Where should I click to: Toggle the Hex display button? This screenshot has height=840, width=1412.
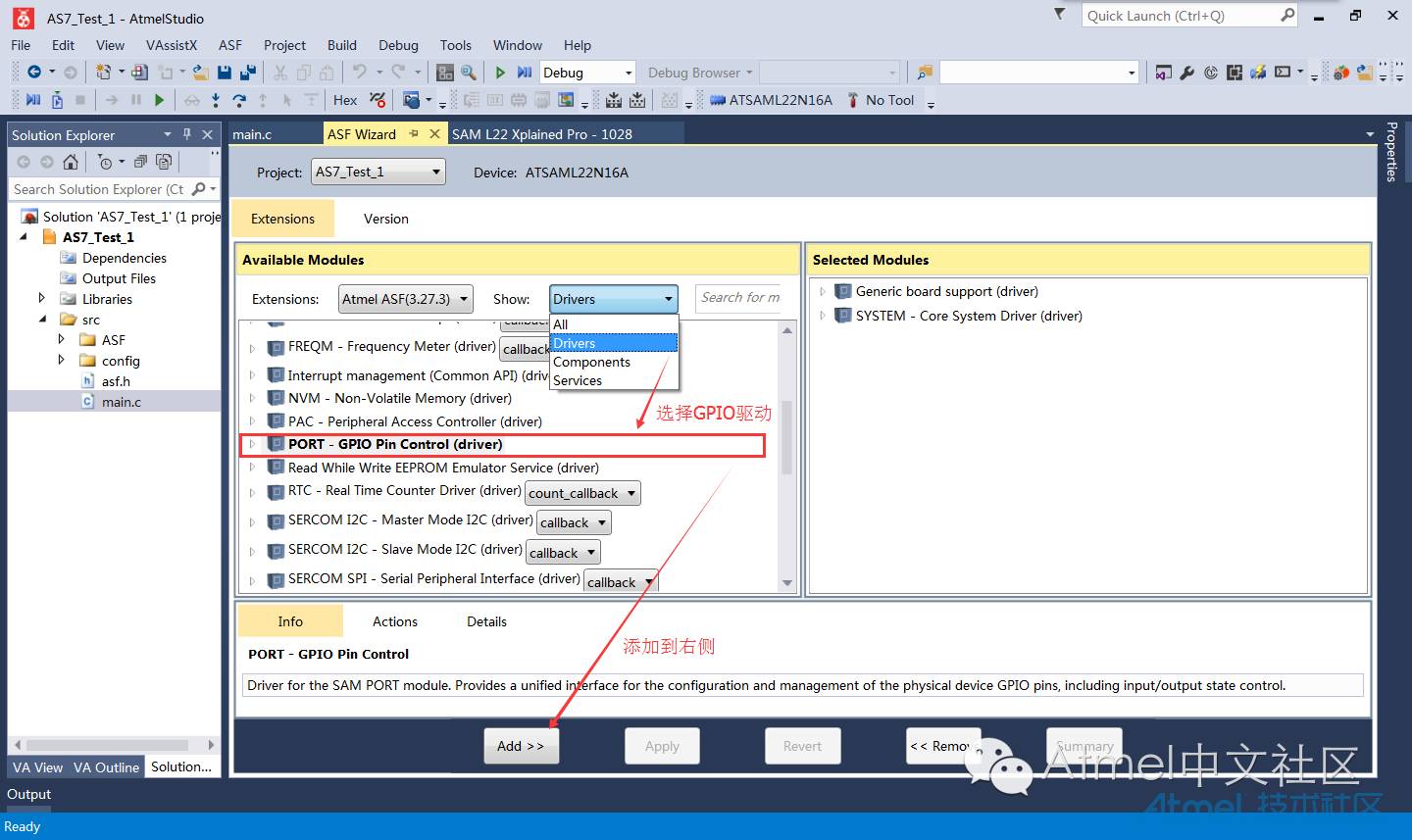[345, 100]
